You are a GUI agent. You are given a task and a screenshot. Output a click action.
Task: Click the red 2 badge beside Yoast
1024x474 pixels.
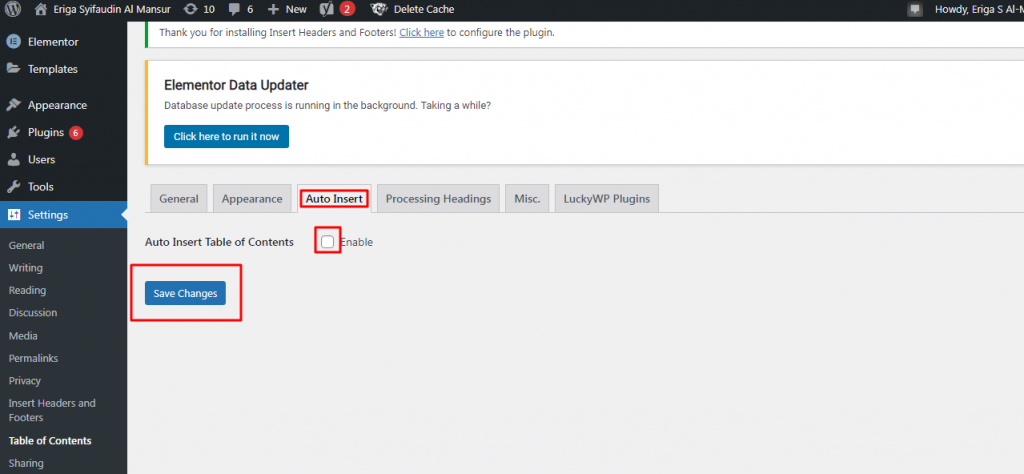coord(347,9)
